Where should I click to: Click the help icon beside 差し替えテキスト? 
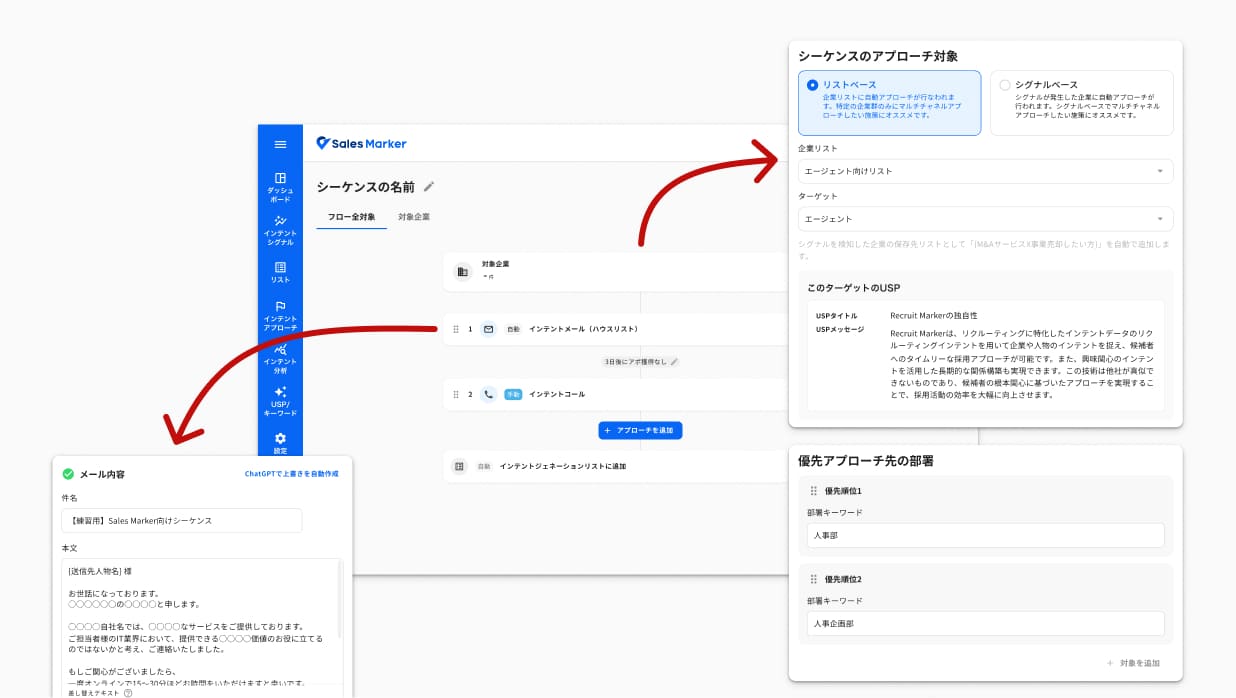[x=128, y=693]
